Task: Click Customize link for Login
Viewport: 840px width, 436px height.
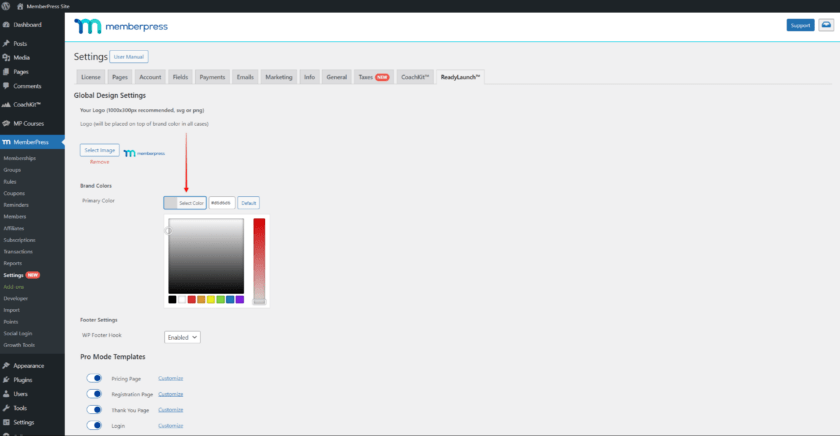Action: (170, 425)
